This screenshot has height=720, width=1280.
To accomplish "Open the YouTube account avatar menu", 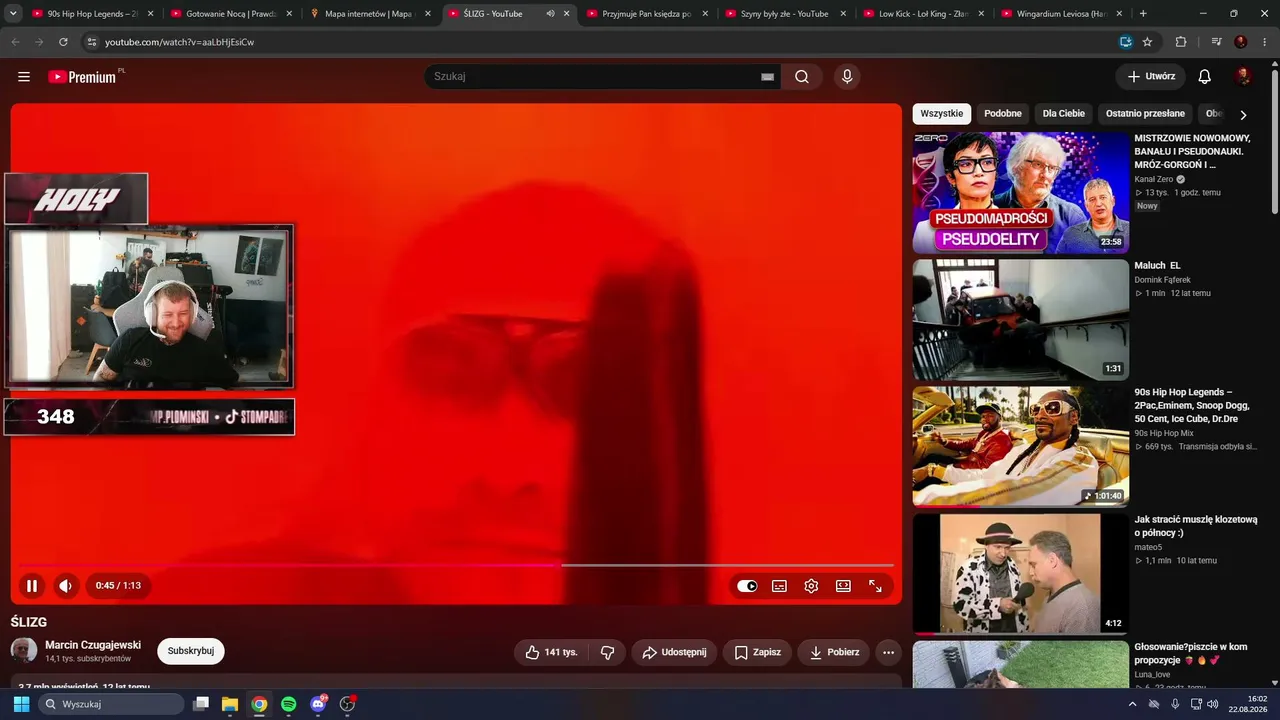I will (1244, 77).
